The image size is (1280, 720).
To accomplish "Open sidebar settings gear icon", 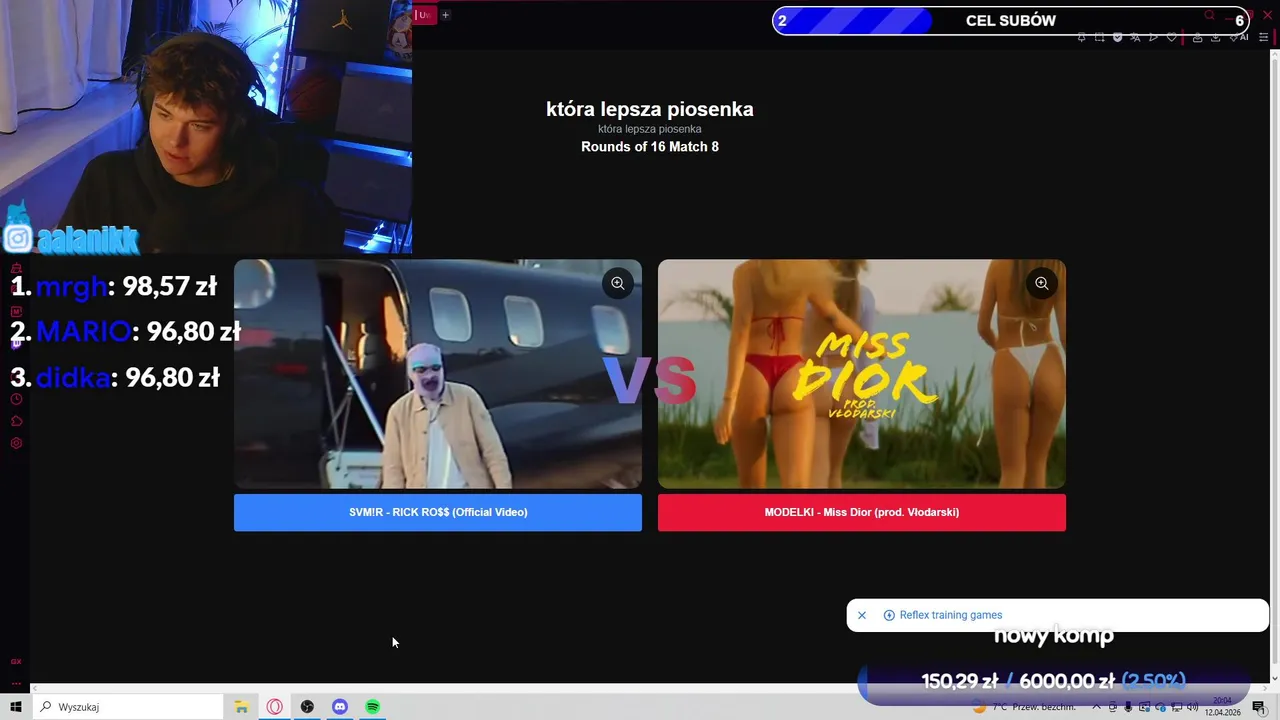I will pos(16,443).
